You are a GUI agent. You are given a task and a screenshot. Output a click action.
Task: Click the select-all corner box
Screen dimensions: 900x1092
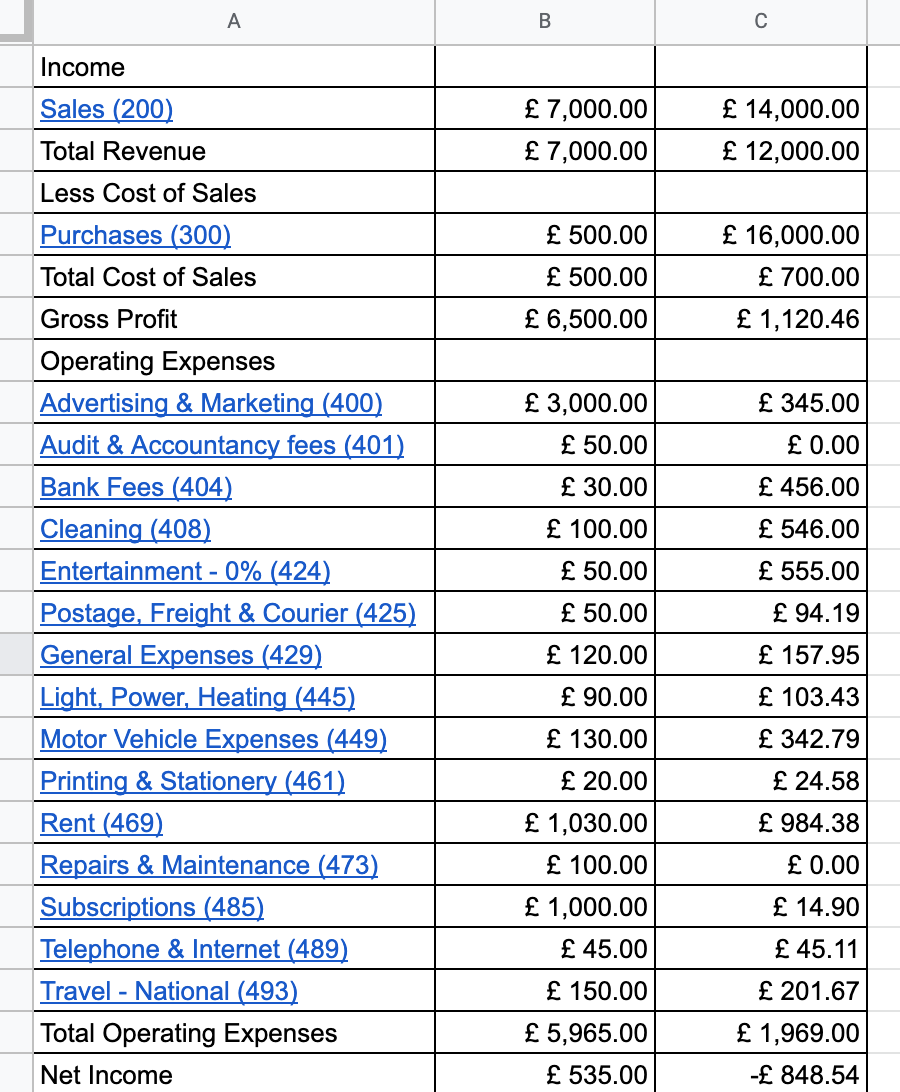(x=16, y=22)
